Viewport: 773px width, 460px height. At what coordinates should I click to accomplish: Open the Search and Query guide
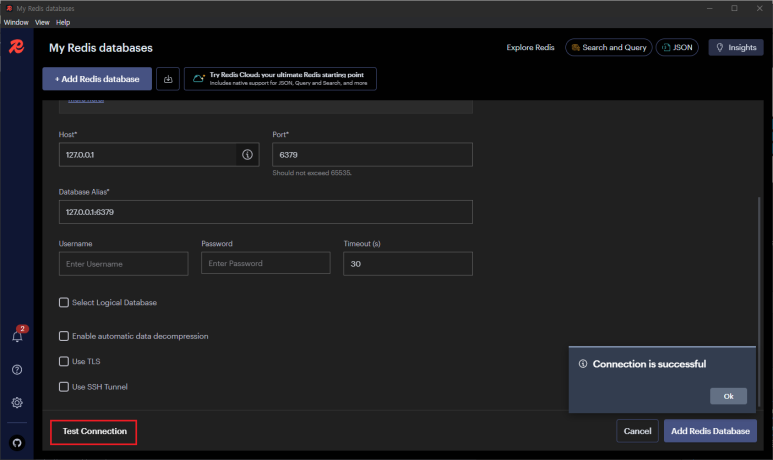tap(609, 47)
